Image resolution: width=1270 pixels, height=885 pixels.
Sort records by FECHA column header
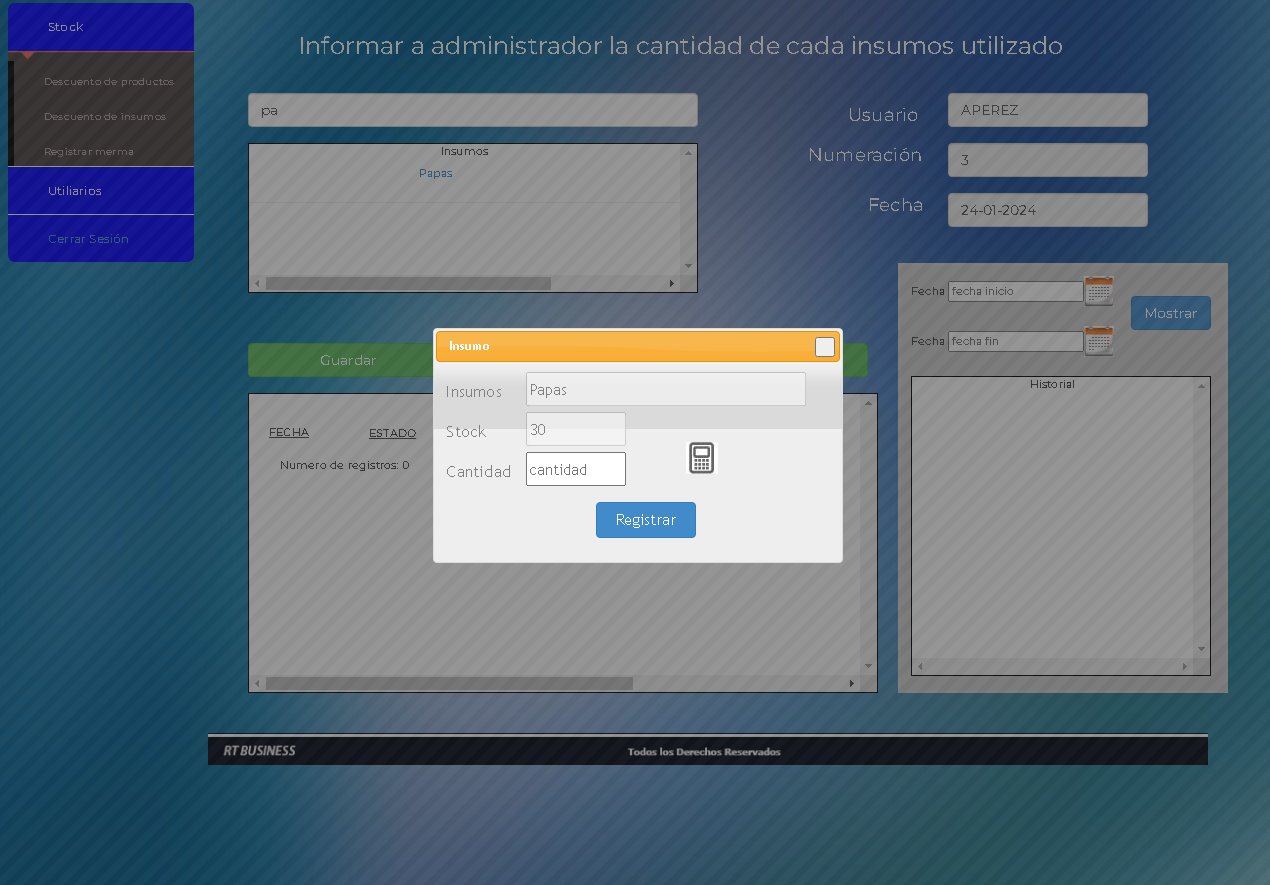click(x=288, y=432)
